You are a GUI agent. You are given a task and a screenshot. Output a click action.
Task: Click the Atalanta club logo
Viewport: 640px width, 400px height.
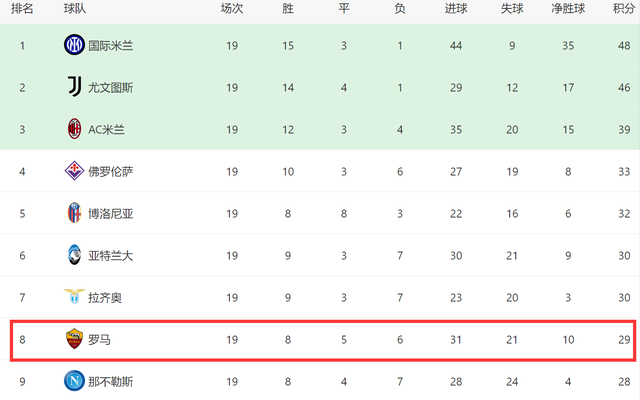click(x=74, y=255)
